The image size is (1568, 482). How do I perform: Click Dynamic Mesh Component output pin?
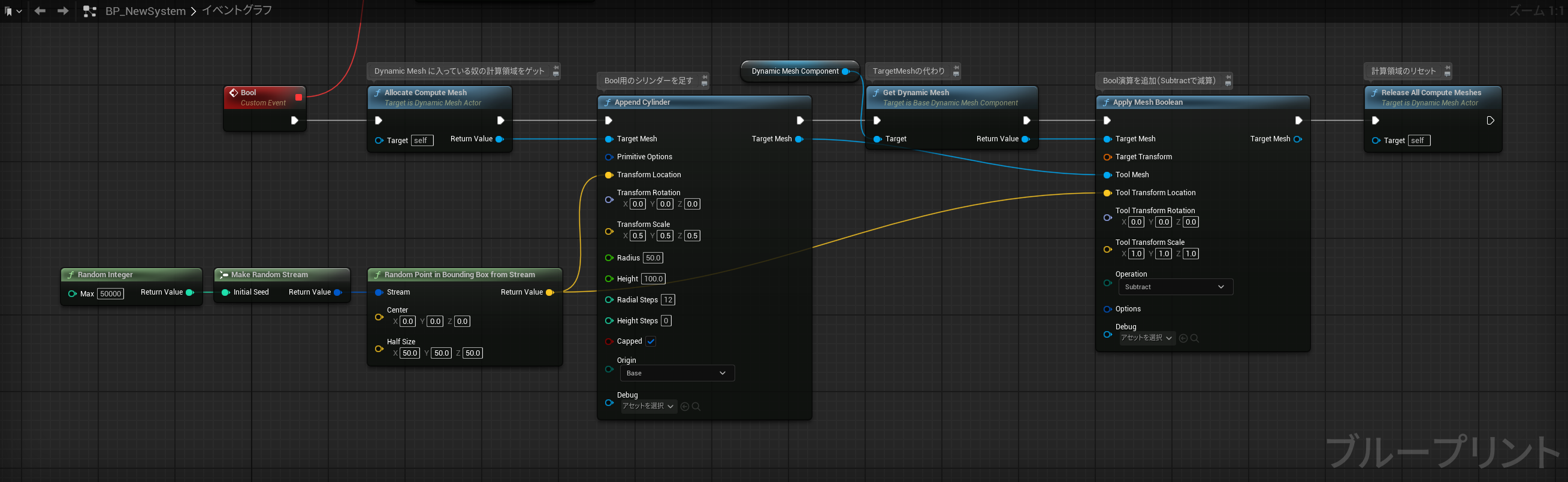845,72
